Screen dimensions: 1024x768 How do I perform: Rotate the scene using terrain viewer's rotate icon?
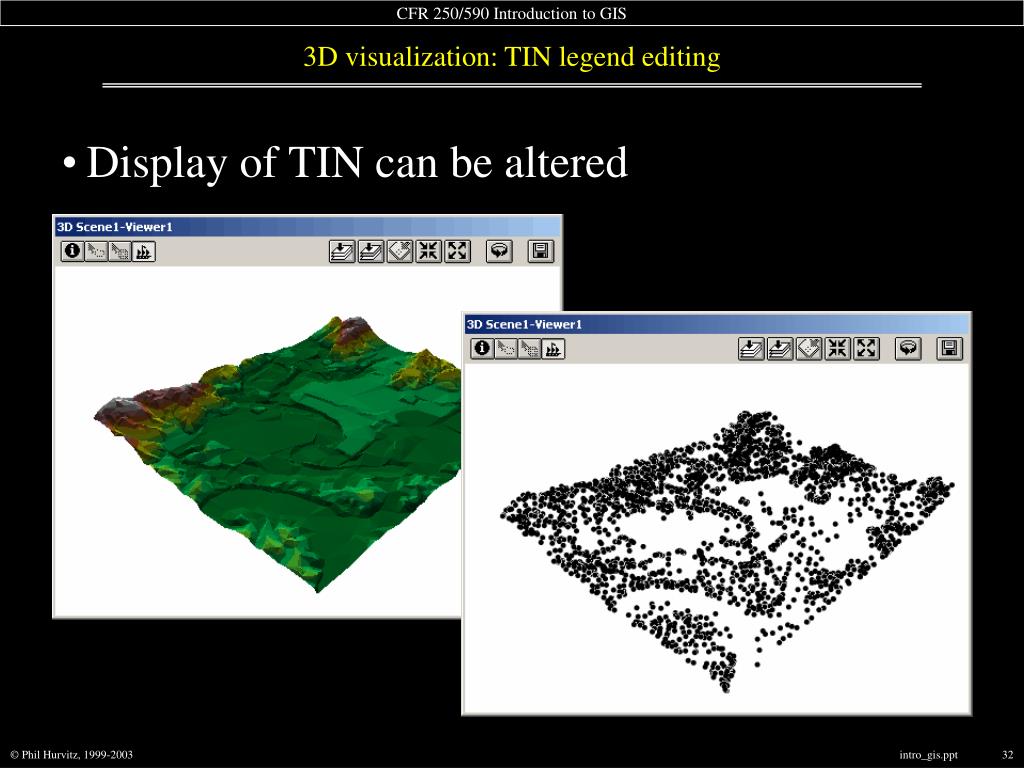(x=500, y=251)
